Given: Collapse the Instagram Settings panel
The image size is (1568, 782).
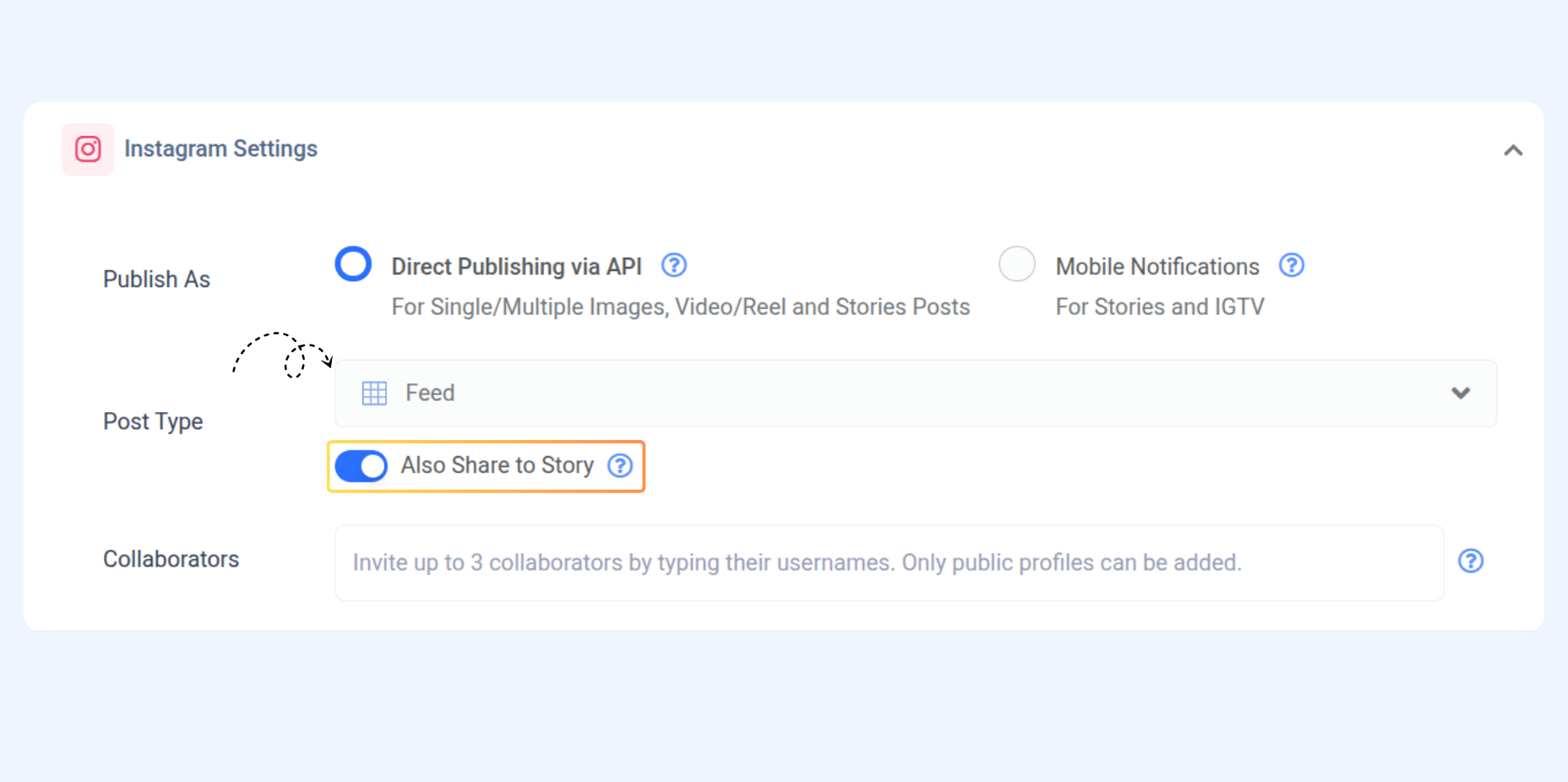Looking at the screenshot, I should tap(1512, 150).
